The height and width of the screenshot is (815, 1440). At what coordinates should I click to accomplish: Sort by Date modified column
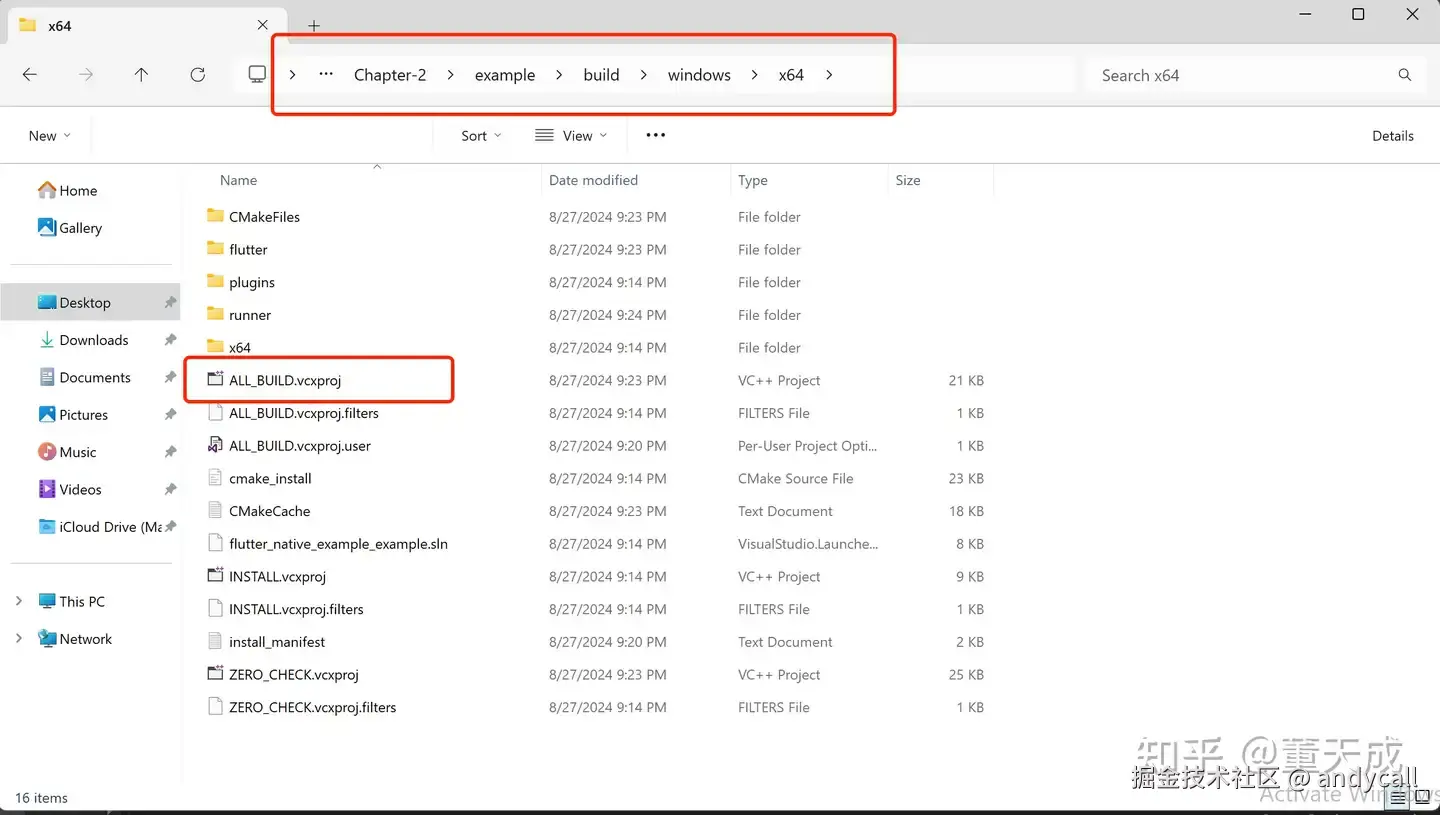click(x=593, y=180)
